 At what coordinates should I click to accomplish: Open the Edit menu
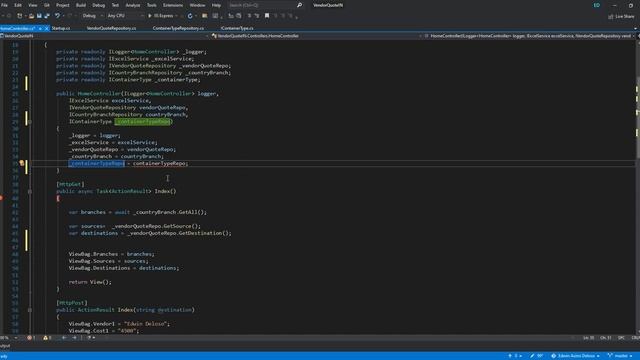(x=18, y=5)
